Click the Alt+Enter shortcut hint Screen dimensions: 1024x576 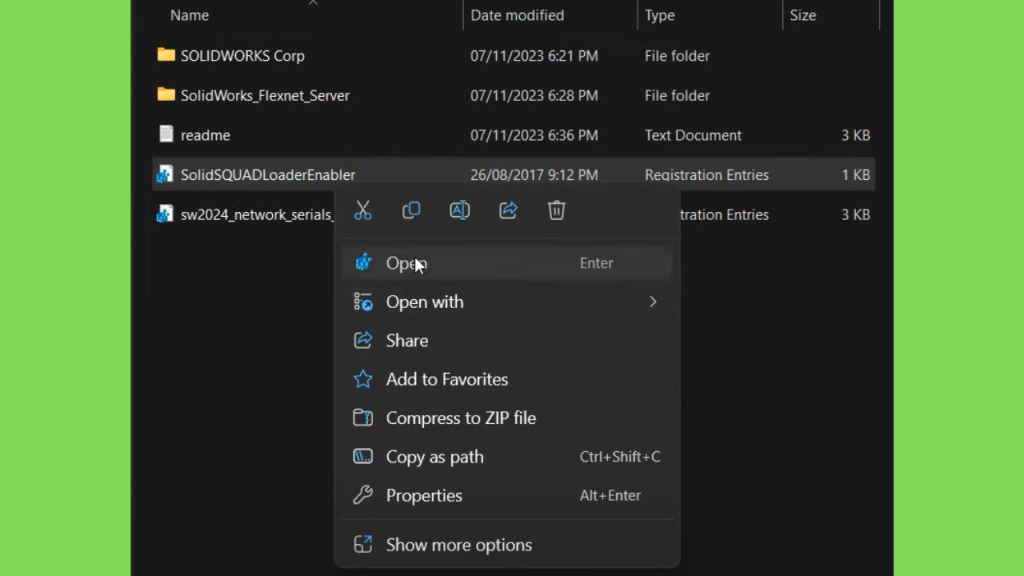point(610,495)
